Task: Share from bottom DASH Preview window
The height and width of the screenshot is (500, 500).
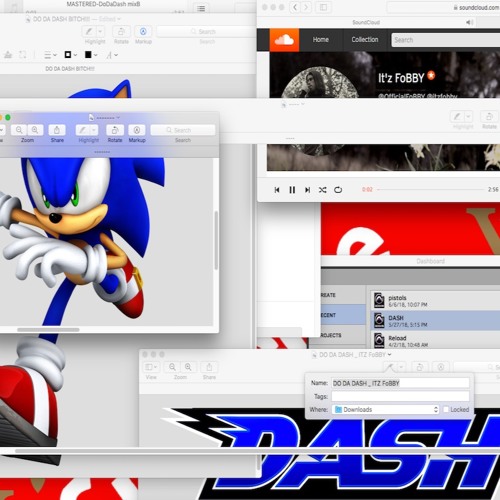Action: click(x=209, y=367)
